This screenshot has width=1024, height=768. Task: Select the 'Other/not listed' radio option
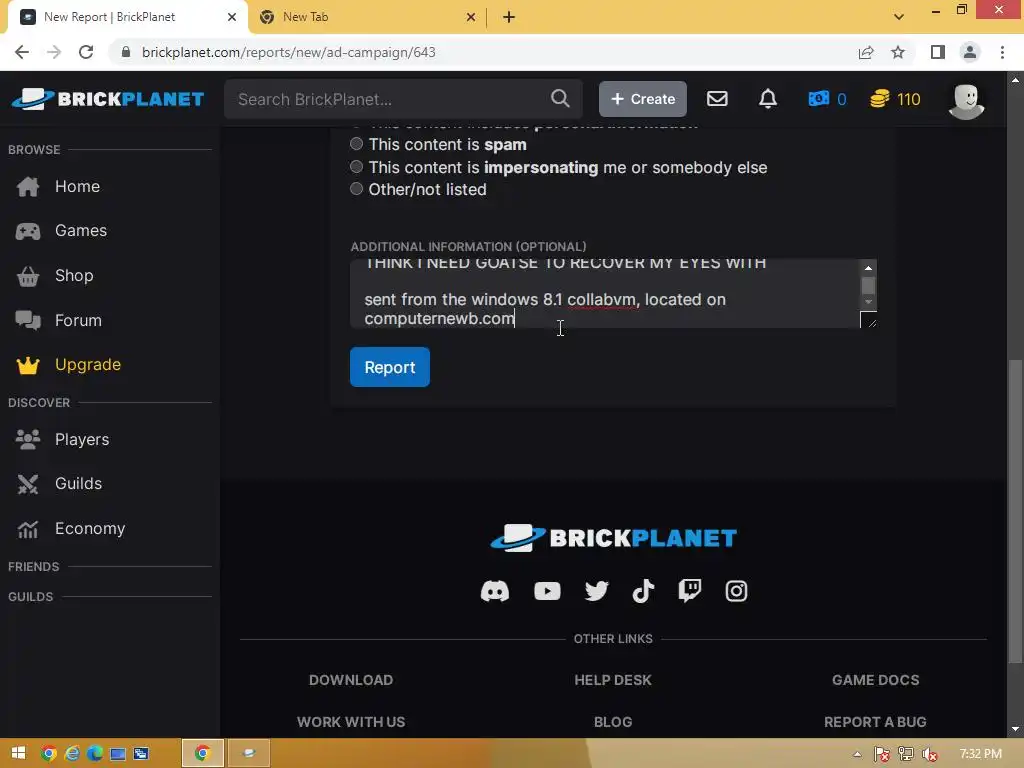356,189
